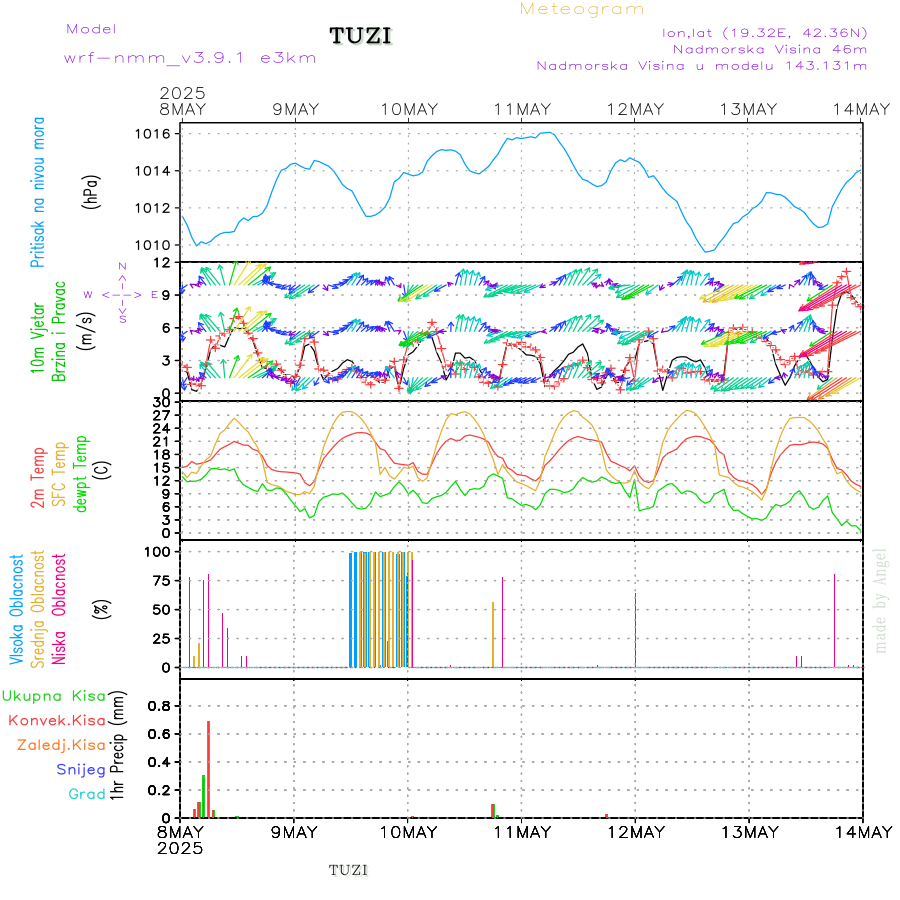
Task: Click the Snijeg legend entry
Action: click(x=81, y=769)
